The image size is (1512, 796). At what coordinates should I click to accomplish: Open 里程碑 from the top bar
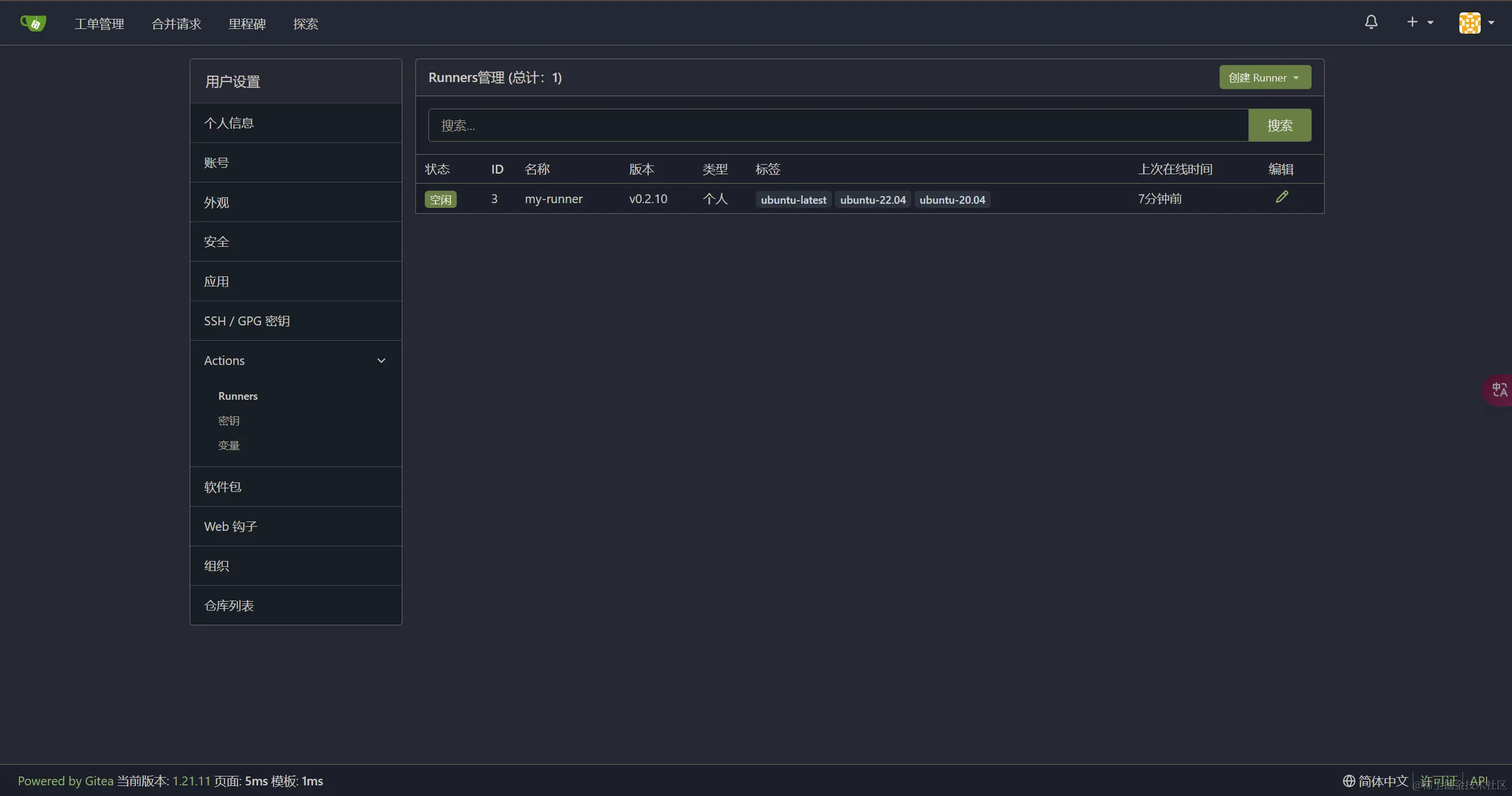click(247, 24)
